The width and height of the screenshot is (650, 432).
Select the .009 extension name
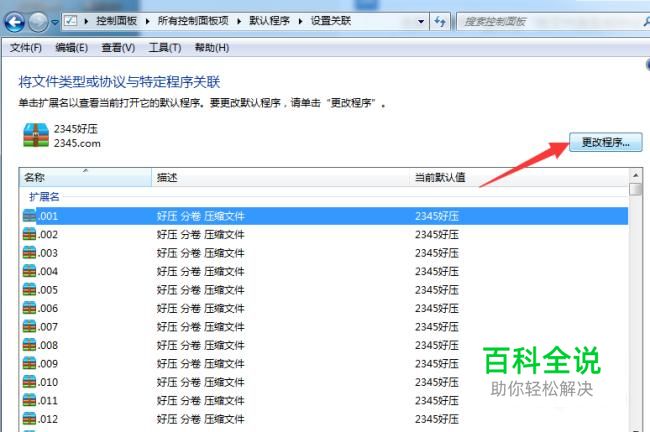[48, 364]
